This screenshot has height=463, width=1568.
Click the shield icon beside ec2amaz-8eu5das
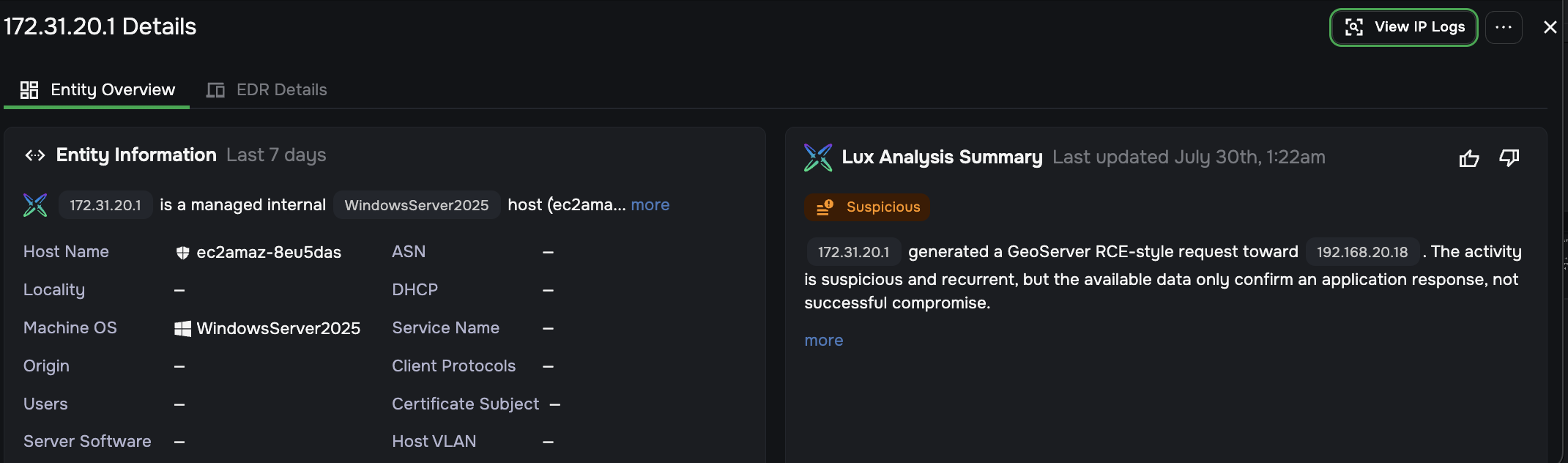(183, 253)
